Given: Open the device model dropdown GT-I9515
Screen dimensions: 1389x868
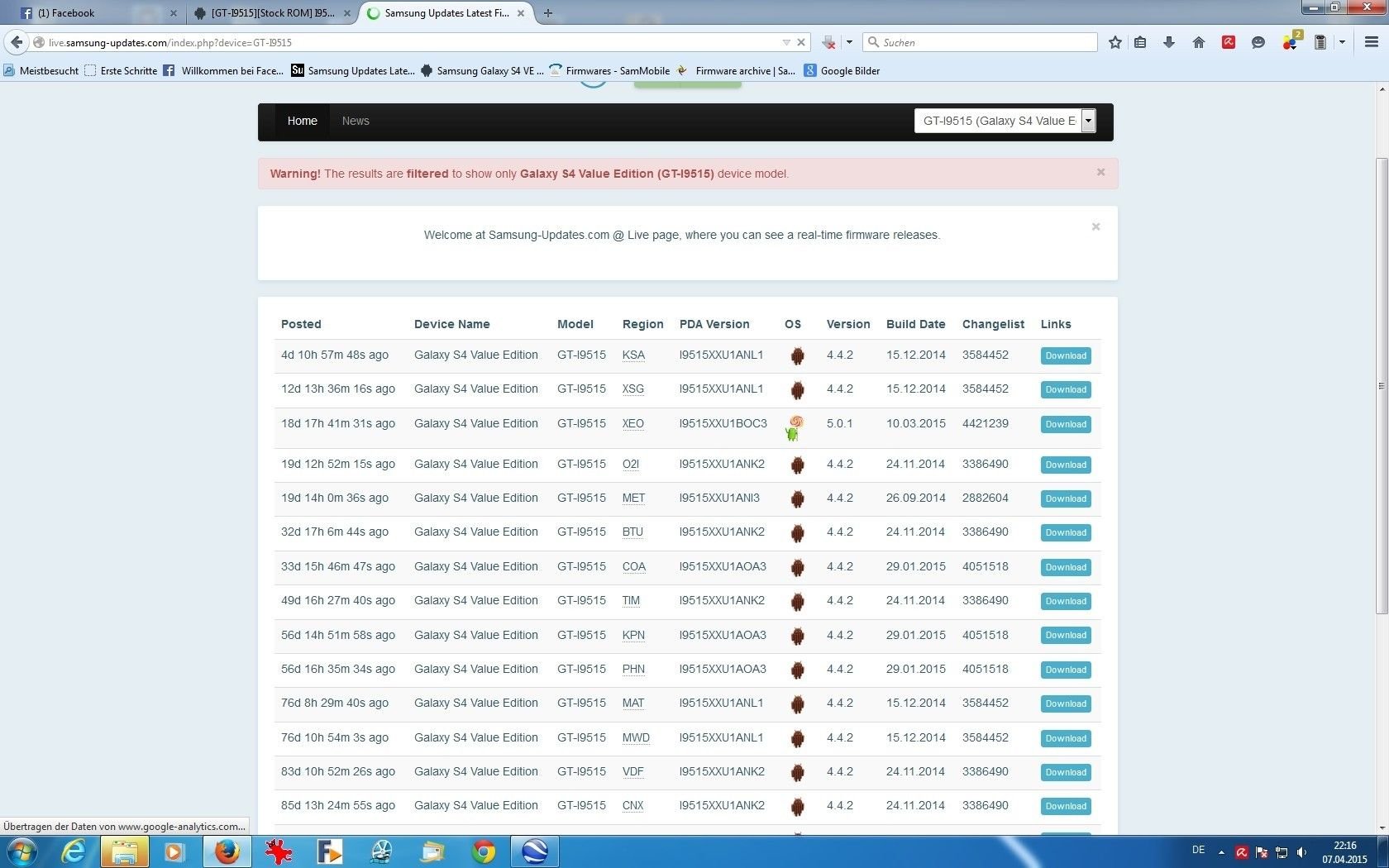Looking at the screenshot, I should [1005, 121].
